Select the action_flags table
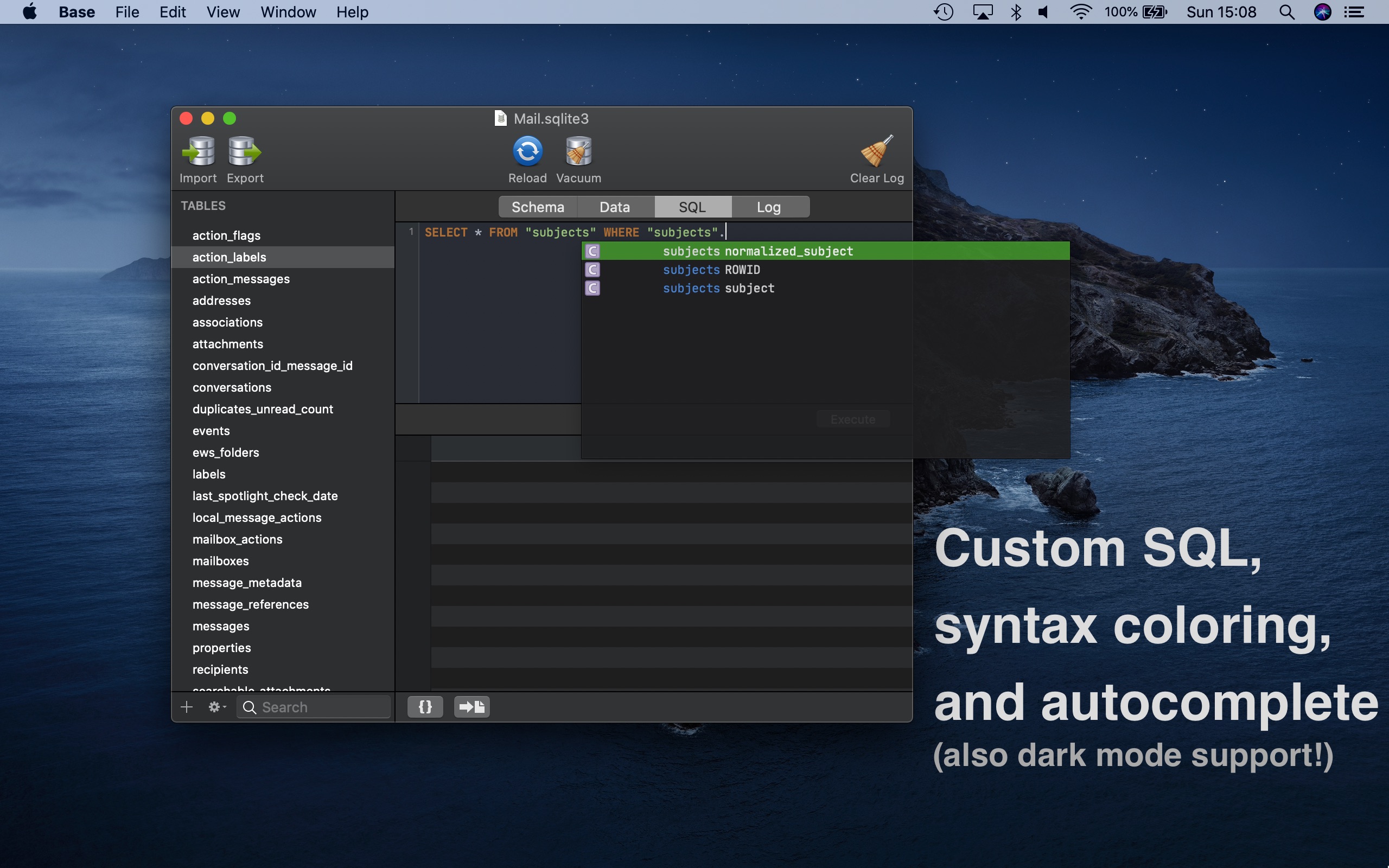 (x=283, y=235)
